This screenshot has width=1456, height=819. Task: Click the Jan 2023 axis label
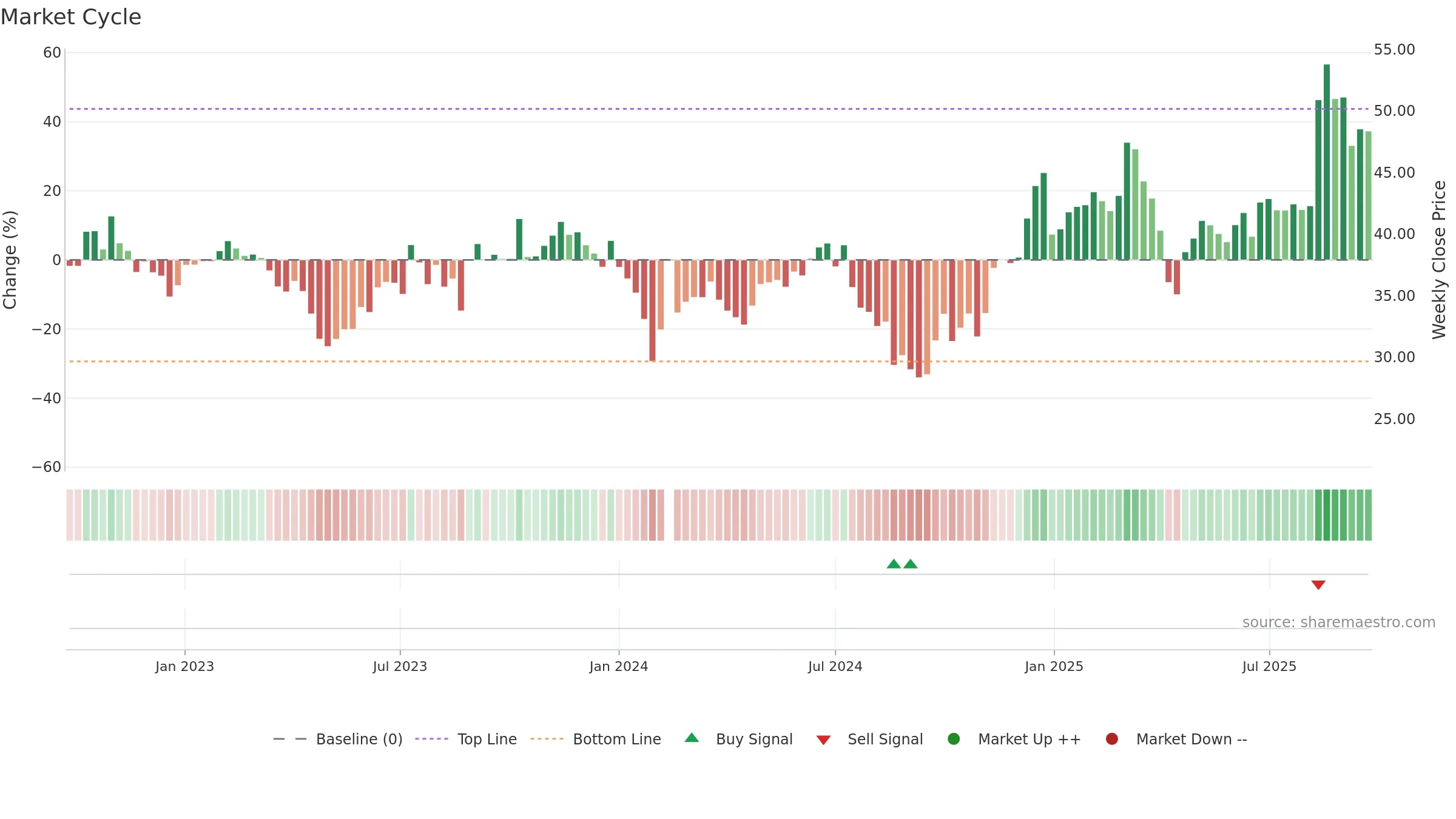coord(184,667)
